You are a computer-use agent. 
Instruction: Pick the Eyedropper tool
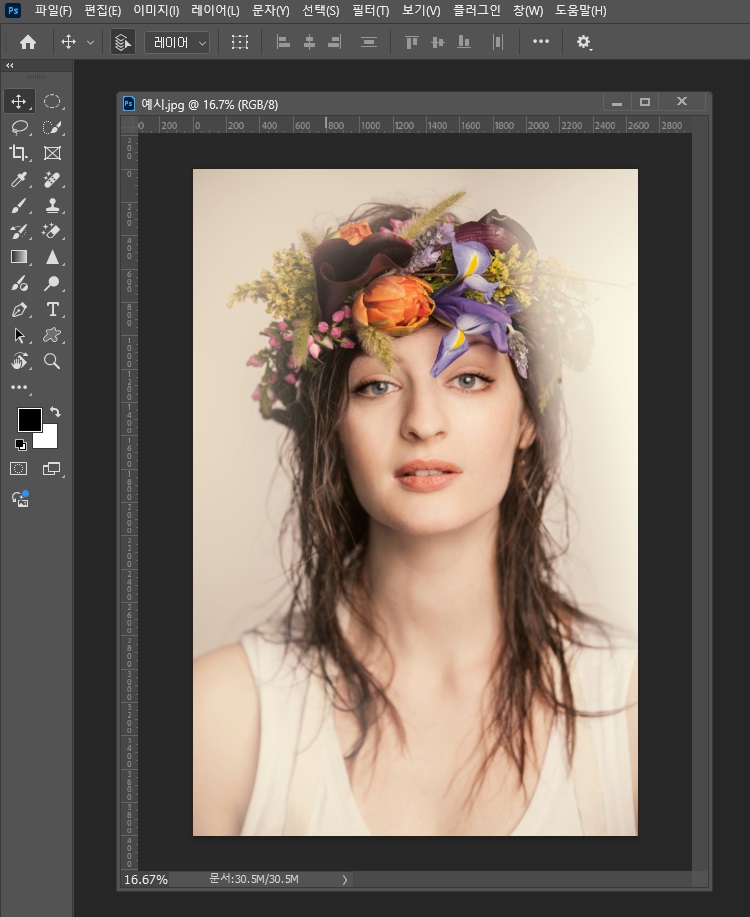pos(19,180)
